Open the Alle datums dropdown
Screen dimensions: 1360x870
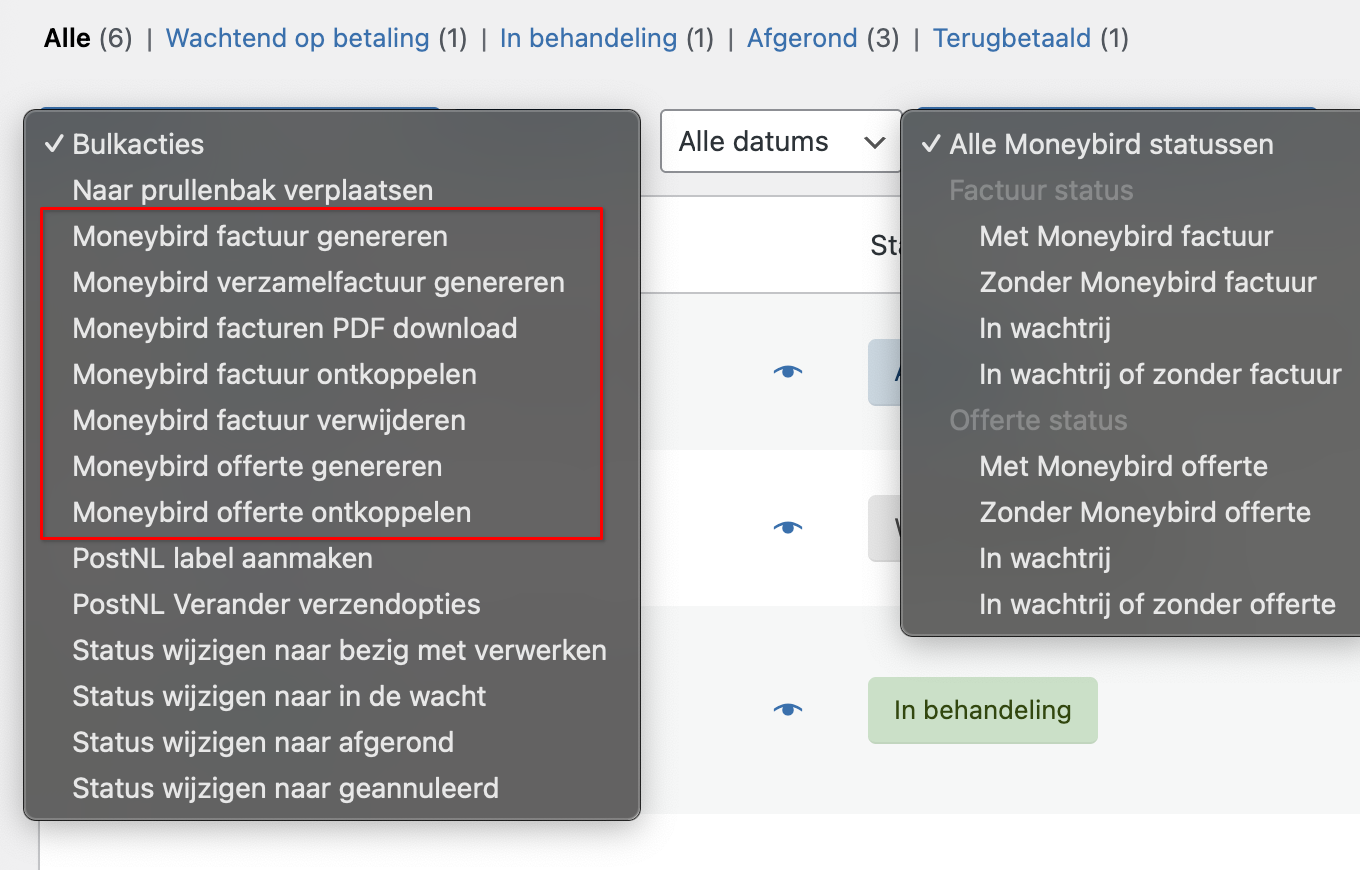click(779, 141)
